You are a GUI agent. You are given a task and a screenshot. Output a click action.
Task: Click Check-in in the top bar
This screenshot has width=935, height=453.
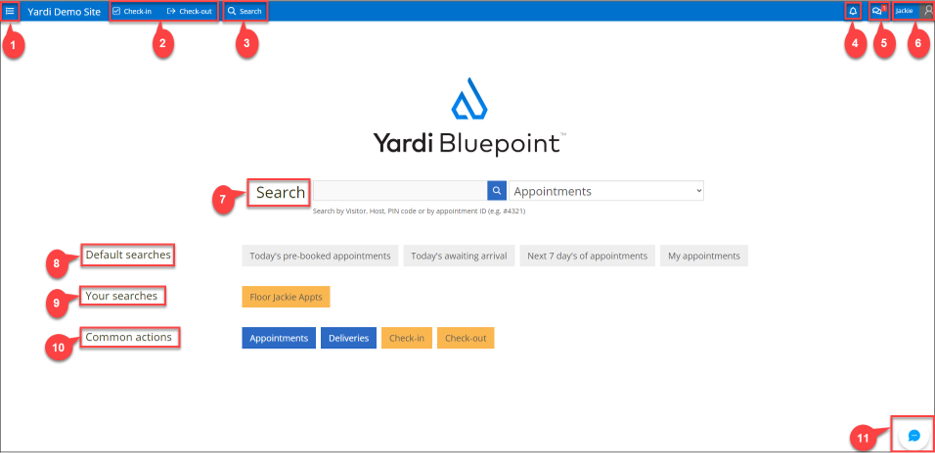pyautogui.click(x=132, y=11)
